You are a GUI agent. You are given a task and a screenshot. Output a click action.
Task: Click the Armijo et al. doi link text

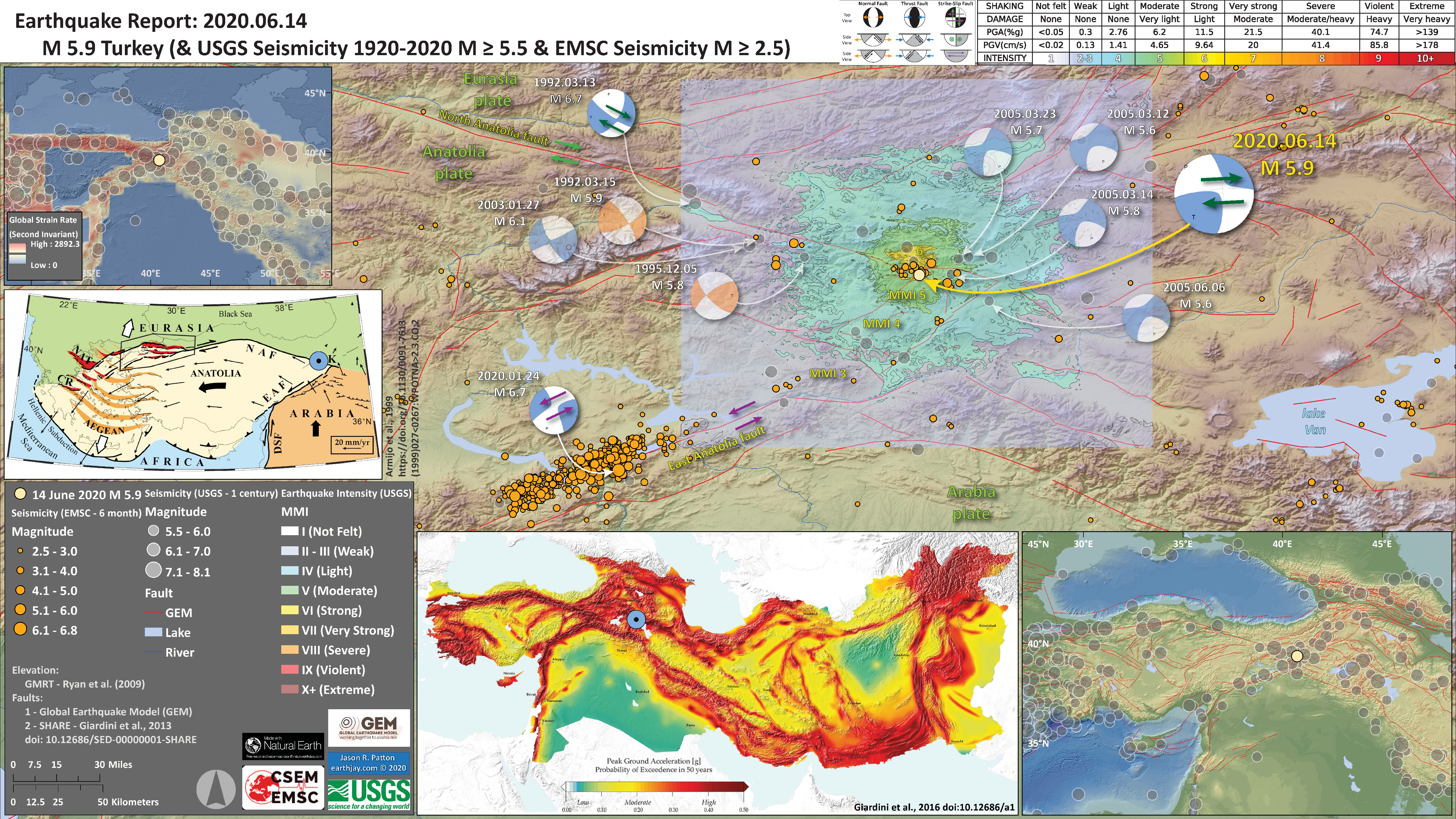402,398
